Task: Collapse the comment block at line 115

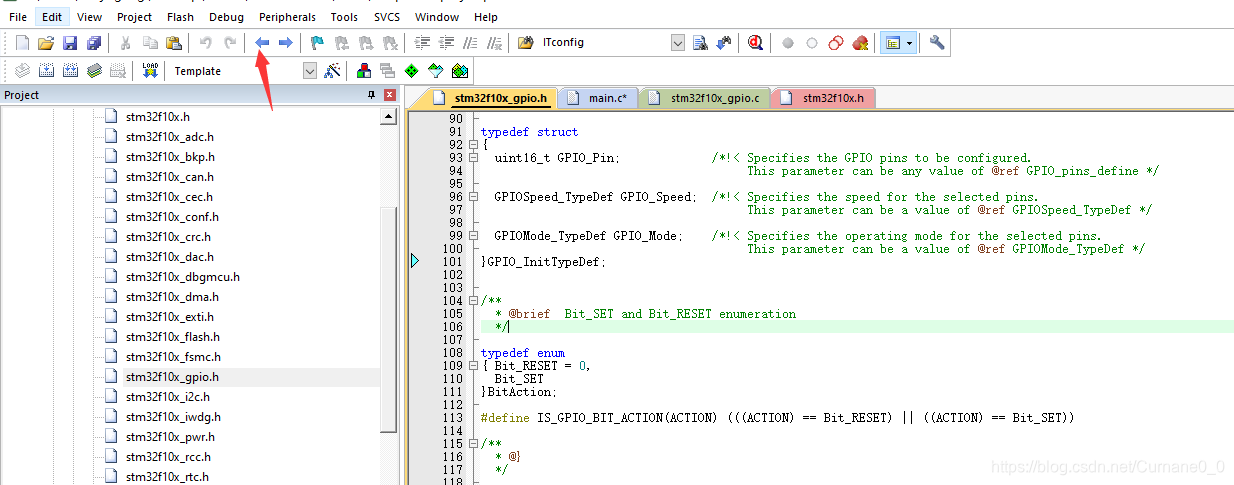Action: click(x=472, y=444)
